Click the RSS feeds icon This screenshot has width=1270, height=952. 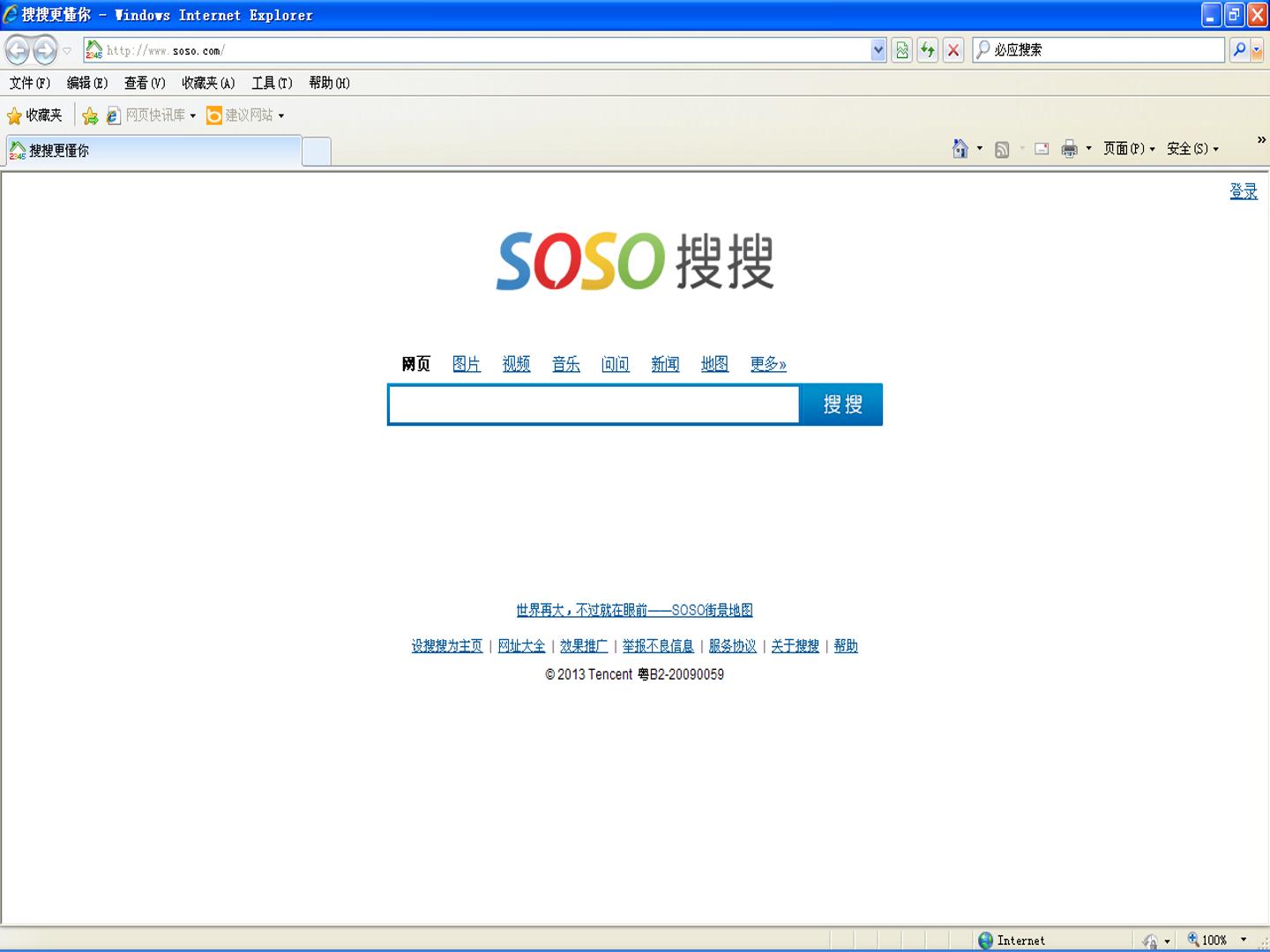pyautogui.click(x=1002, y=149)
